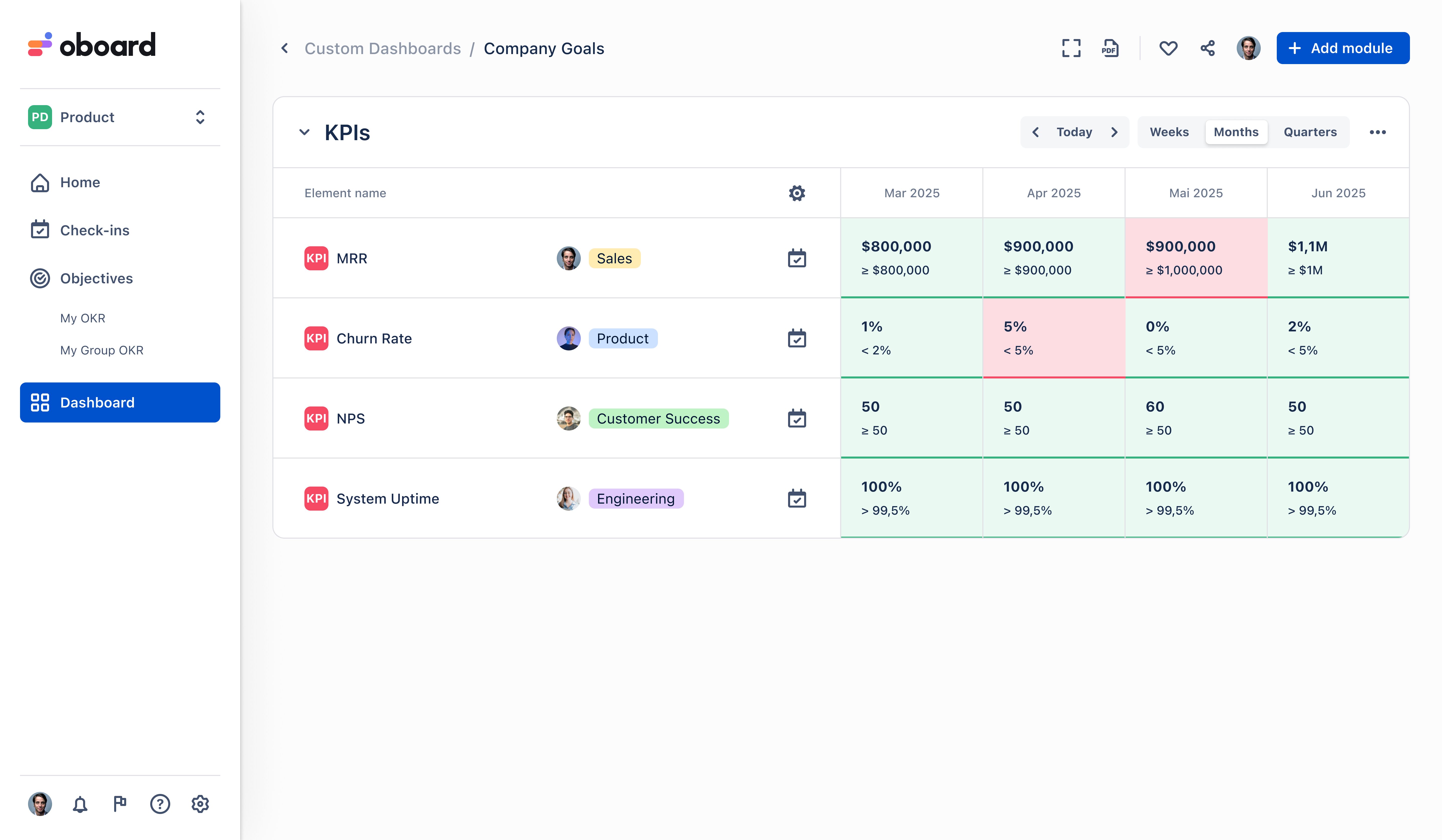Screen dimensions: 1442x840
Task: Open check-in calendar icon for System Uptime
Action: (797, 498)
